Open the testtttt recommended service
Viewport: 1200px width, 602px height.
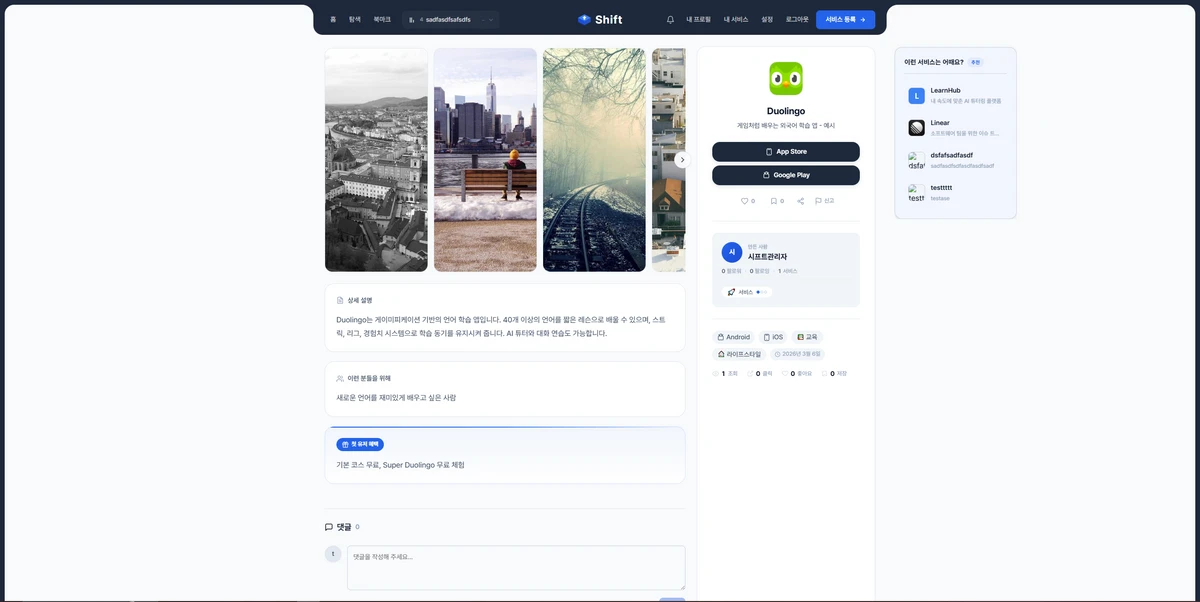tap(955, 193)
